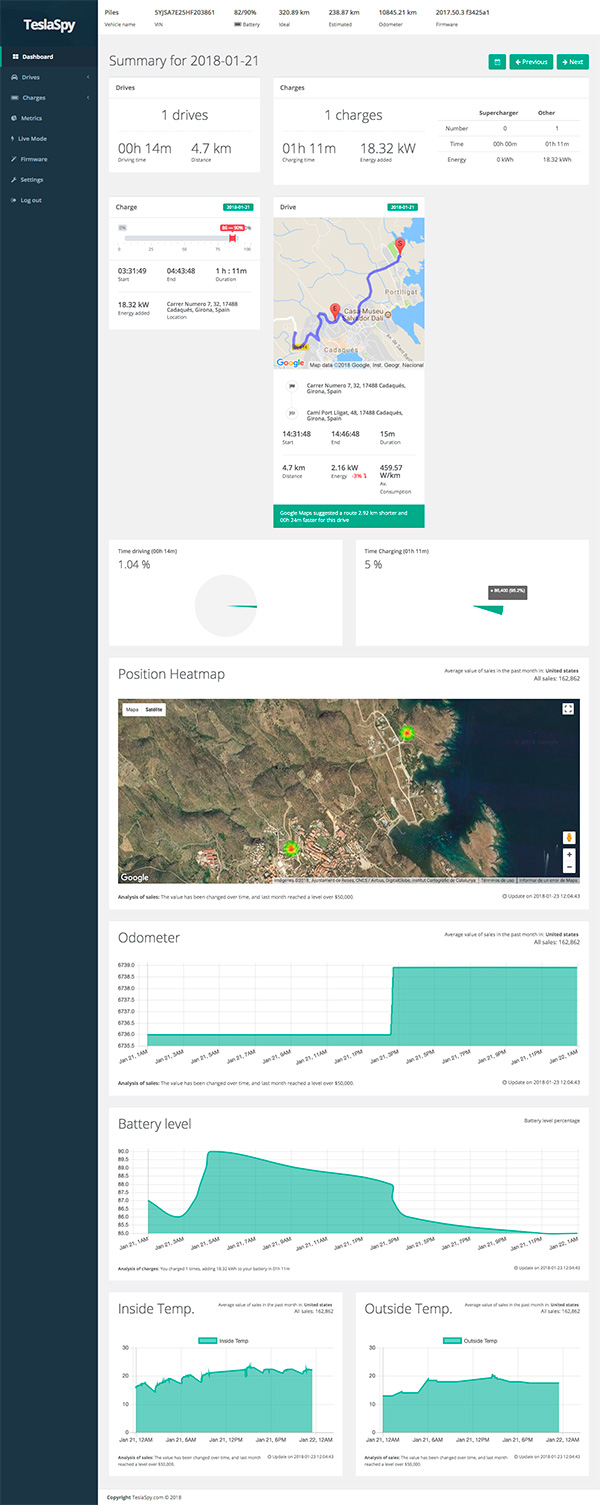Open the Firmware menu item
The width and height of the screenshot is (600, 1505).
point(50,159)
